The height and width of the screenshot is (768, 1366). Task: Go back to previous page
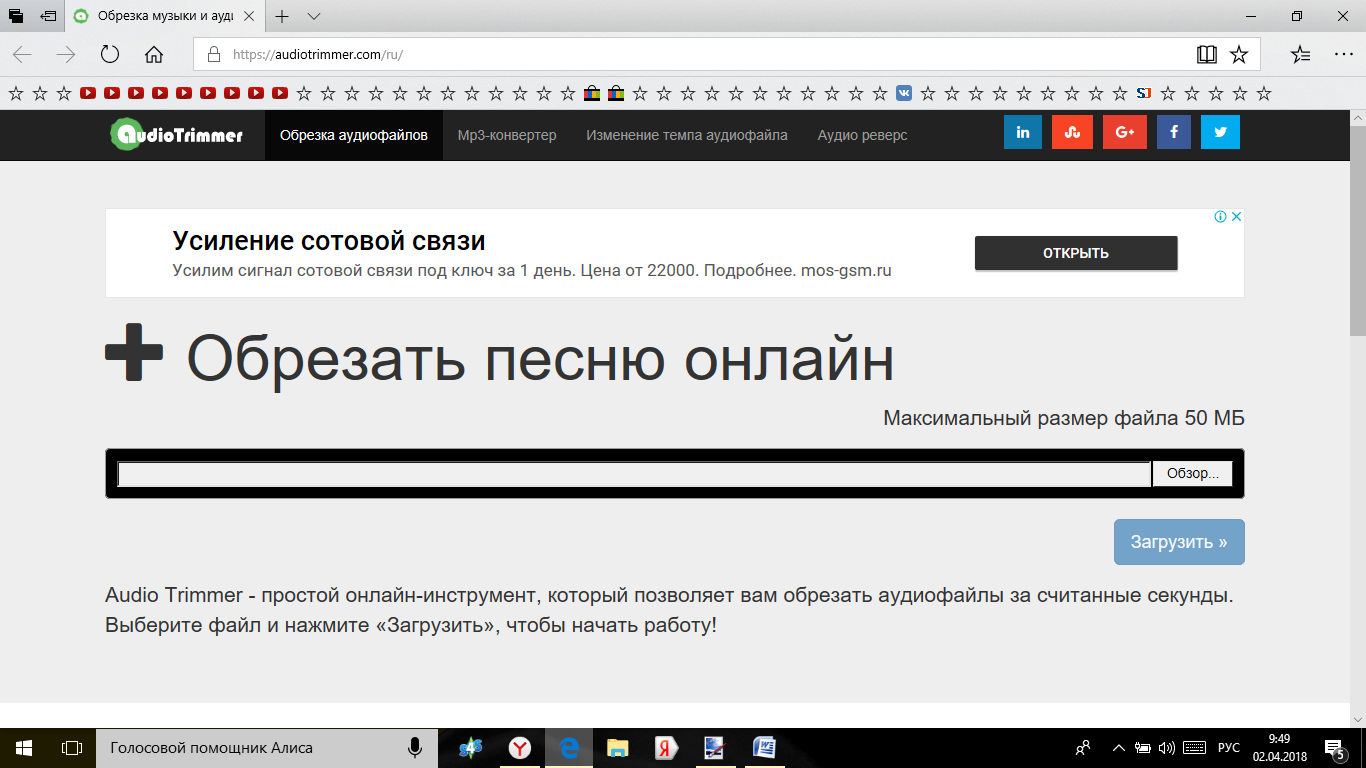coord(22,54)
